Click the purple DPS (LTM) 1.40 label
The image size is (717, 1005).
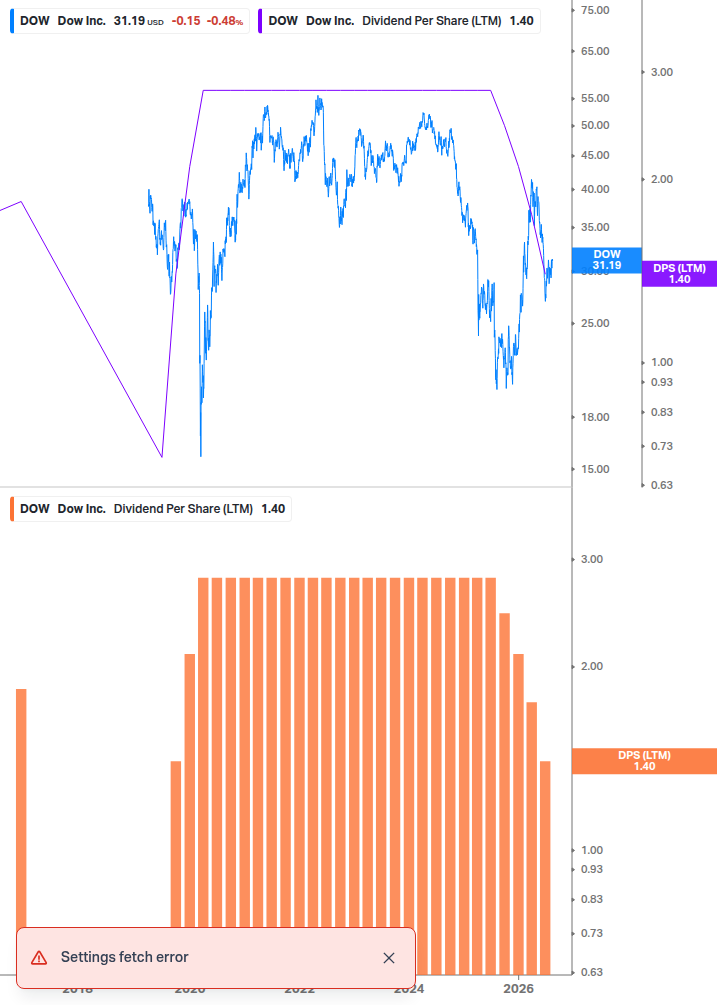coord(679,274)
